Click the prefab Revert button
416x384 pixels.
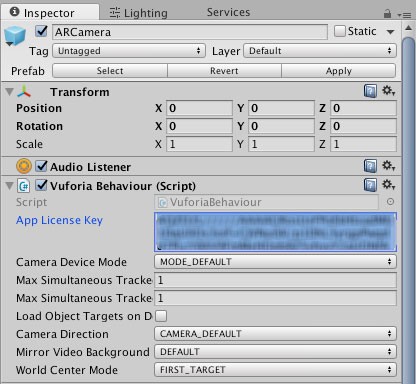click(x=224, y=71)
